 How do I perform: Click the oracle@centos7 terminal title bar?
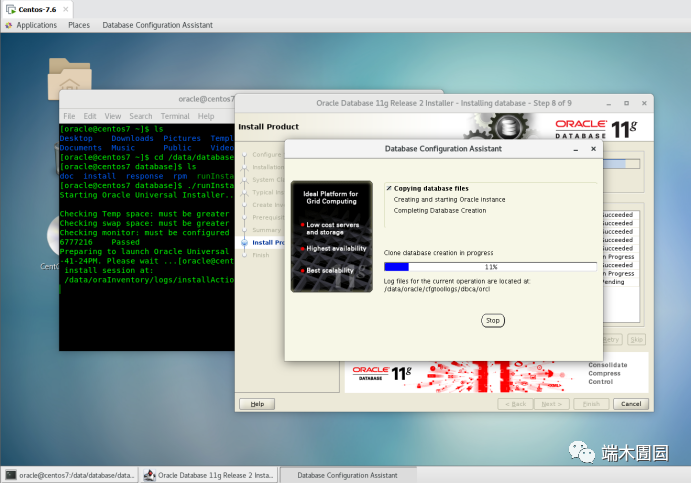pyautogui.click(x=147, y=99)
